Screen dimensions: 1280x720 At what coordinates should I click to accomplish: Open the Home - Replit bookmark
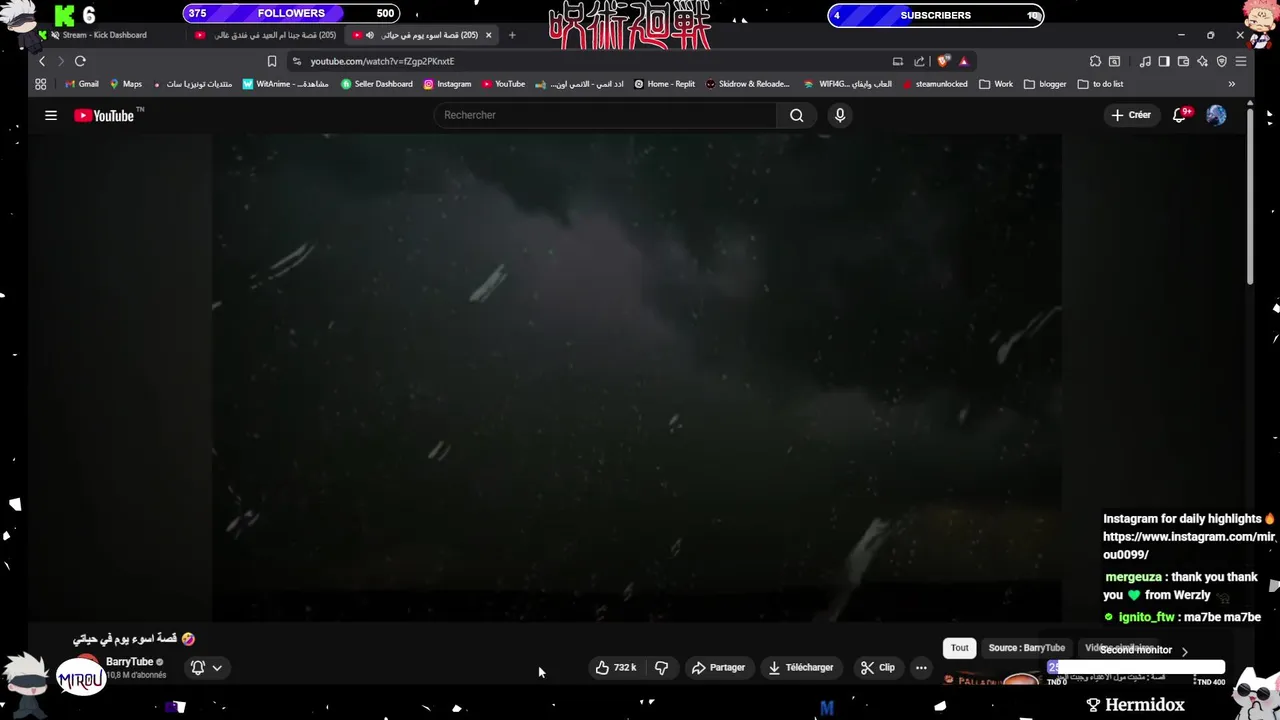pyautogui.click(x=663, y=84)
